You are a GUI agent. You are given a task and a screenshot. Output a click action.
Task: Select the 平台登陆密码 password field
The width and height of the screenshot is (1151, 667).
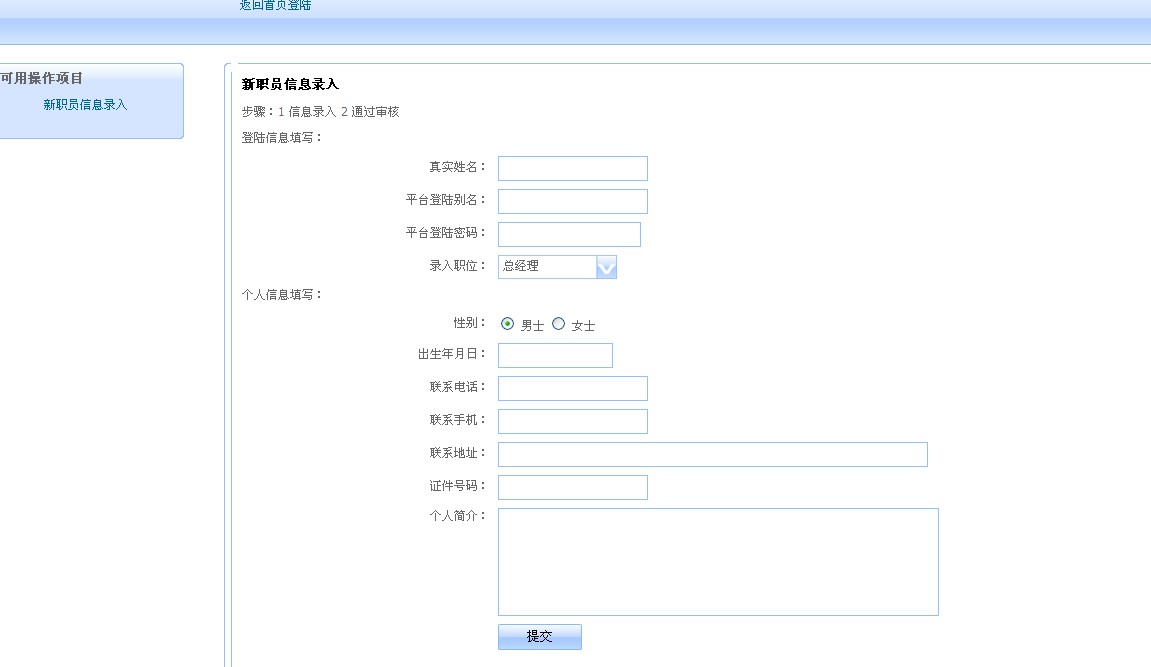pos(568,234)
